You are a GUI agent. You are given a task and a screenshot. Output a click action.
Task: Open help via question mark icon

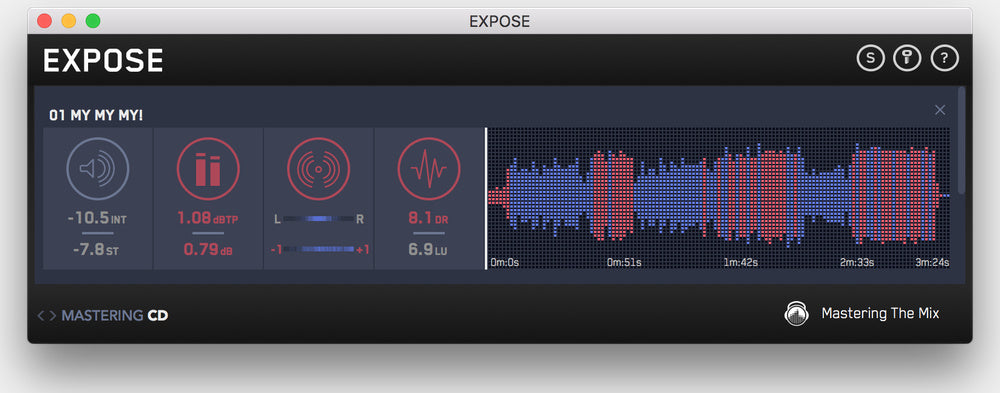[x=945, y=59]
